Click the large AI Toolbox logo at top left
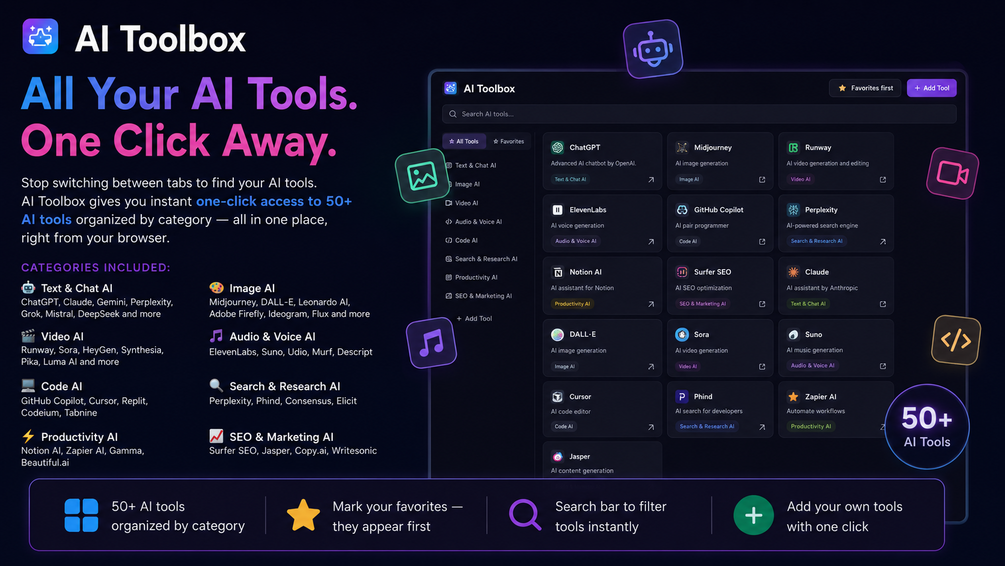 tap(40, 37)
